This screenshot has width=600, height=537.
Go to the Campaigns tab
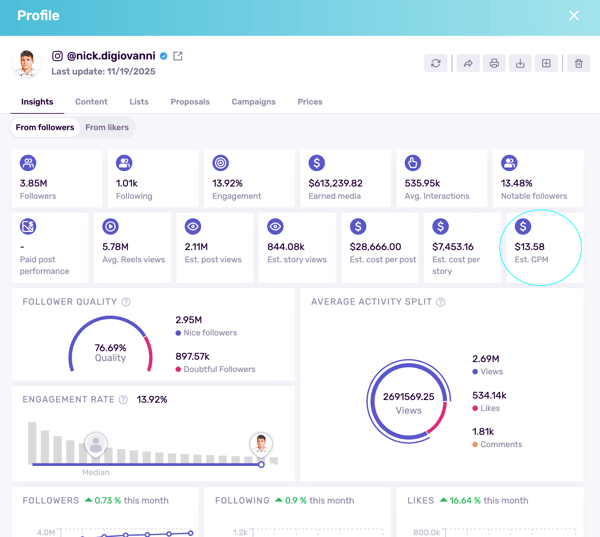(x=253, y=102)
